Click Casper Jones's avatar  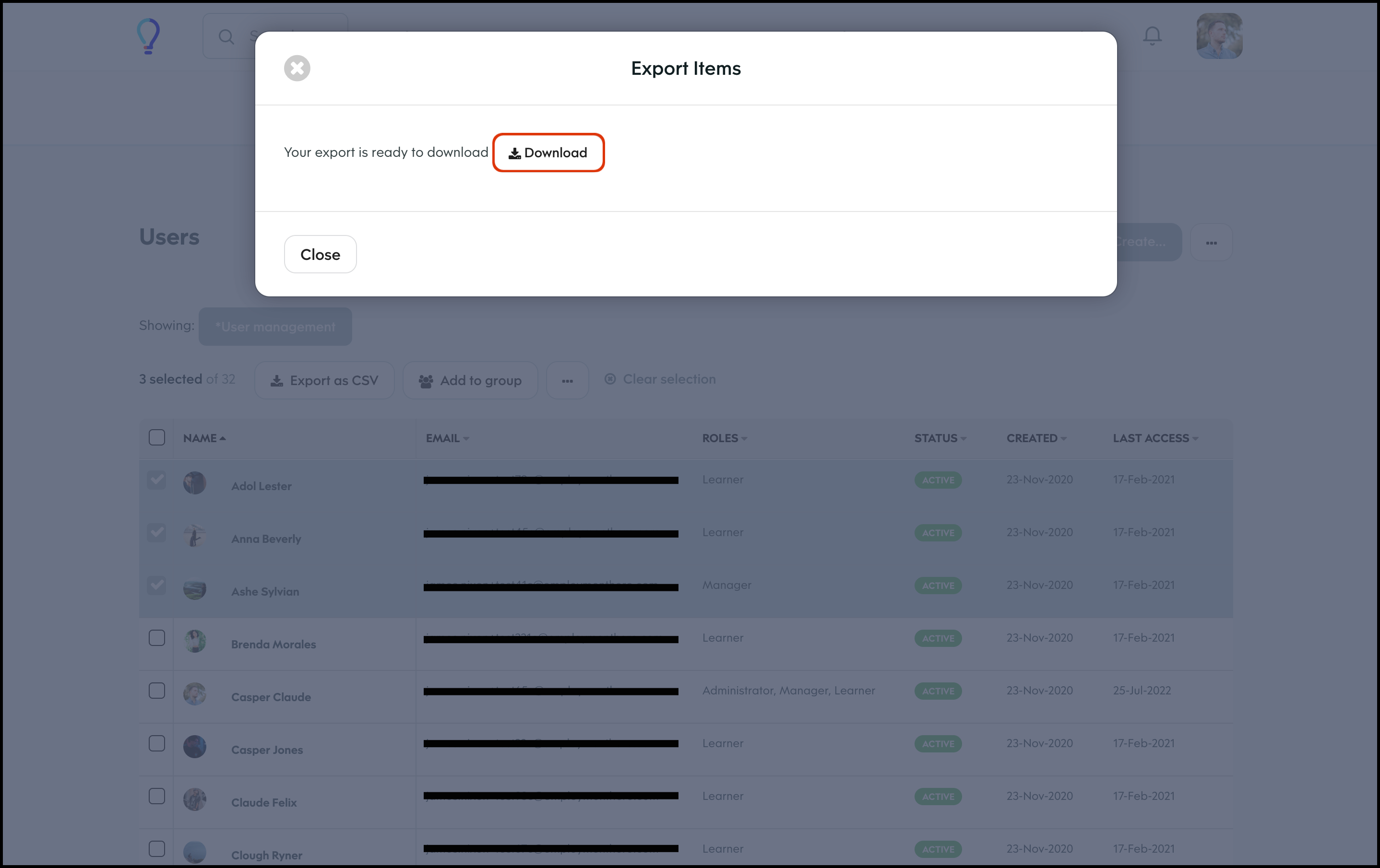[195, 747]
